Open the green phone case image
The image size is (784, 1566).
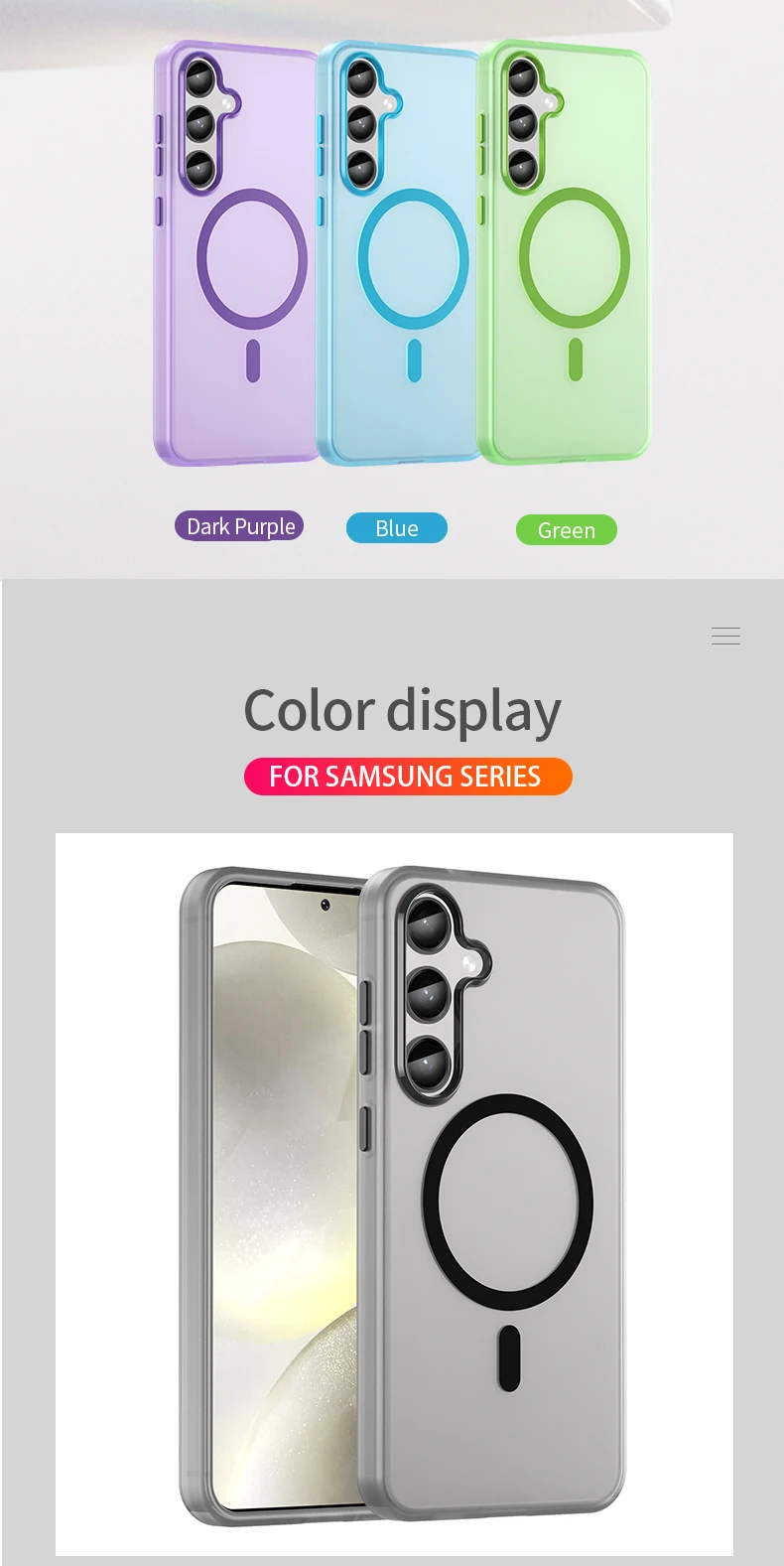point(566,253)
